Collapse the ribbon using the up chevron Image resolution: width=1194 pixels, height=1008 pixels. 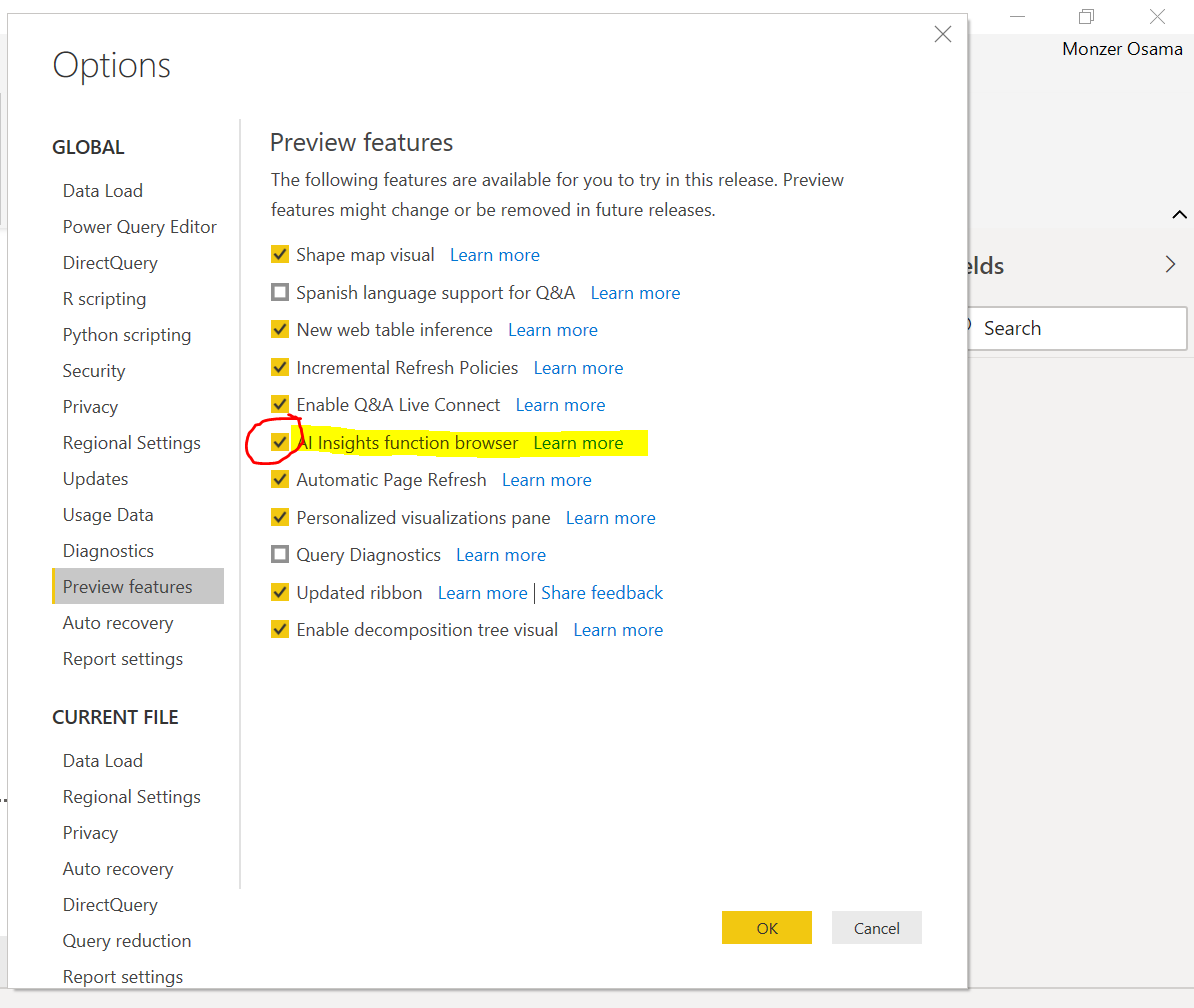coord(1179,215)
